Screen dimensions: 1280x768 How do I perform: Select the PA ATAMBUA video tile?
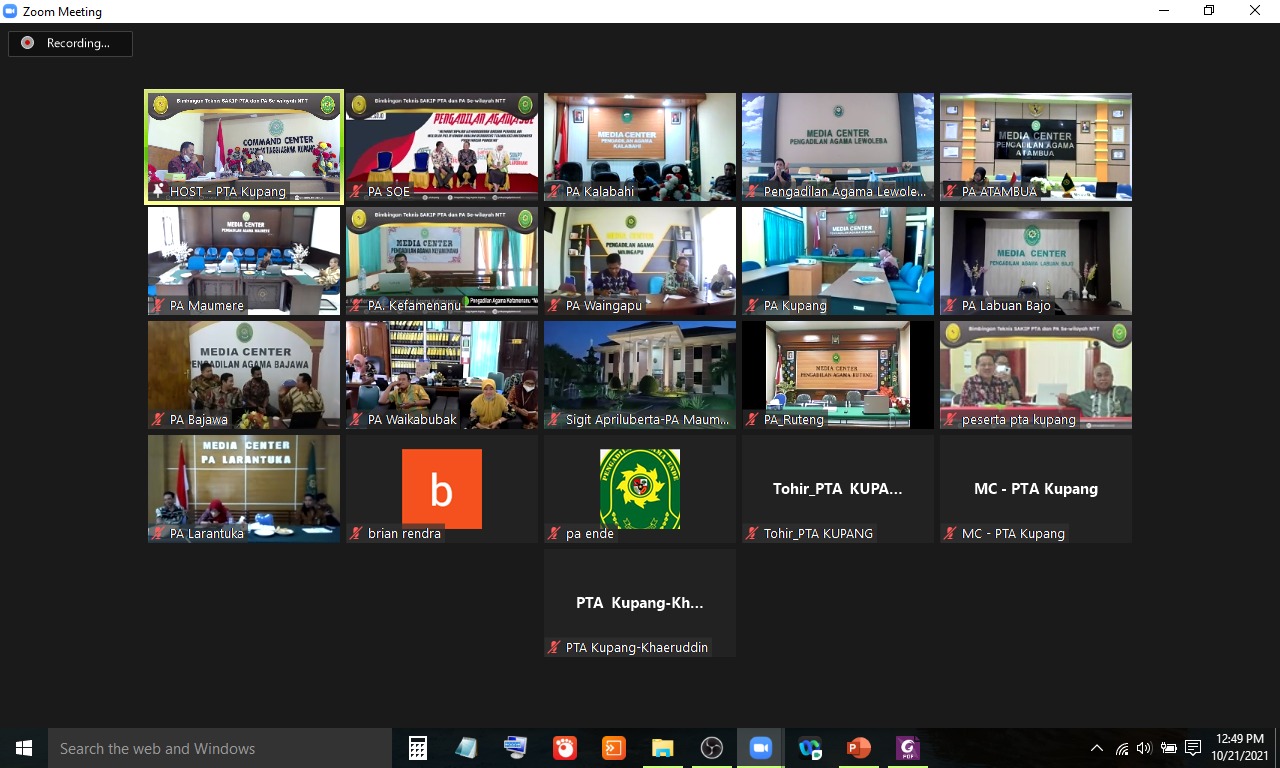1036,147
